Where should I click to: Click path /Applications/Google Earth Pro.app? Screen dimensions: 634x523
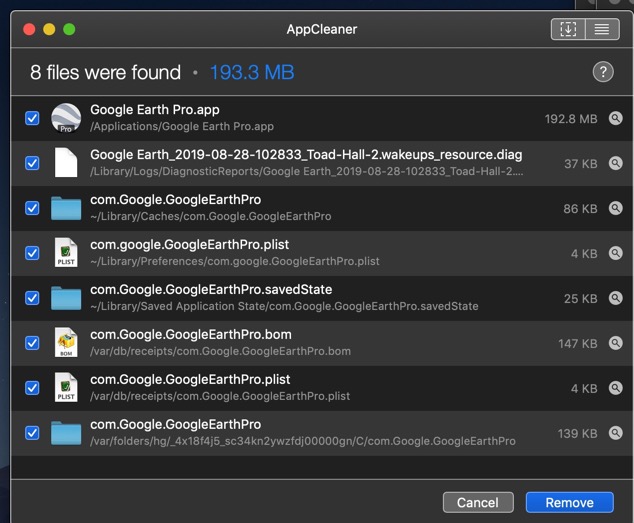(182, 127)
